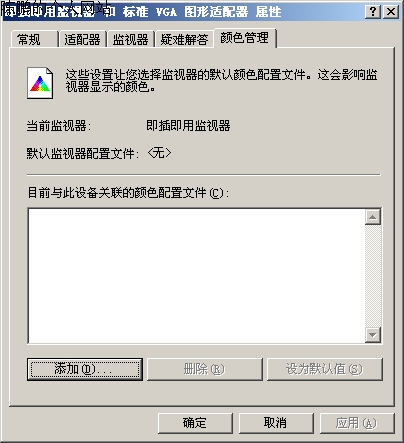Click the vertical scrollbar track
This screenshot has height=443, width=404.
coord(373,276)
